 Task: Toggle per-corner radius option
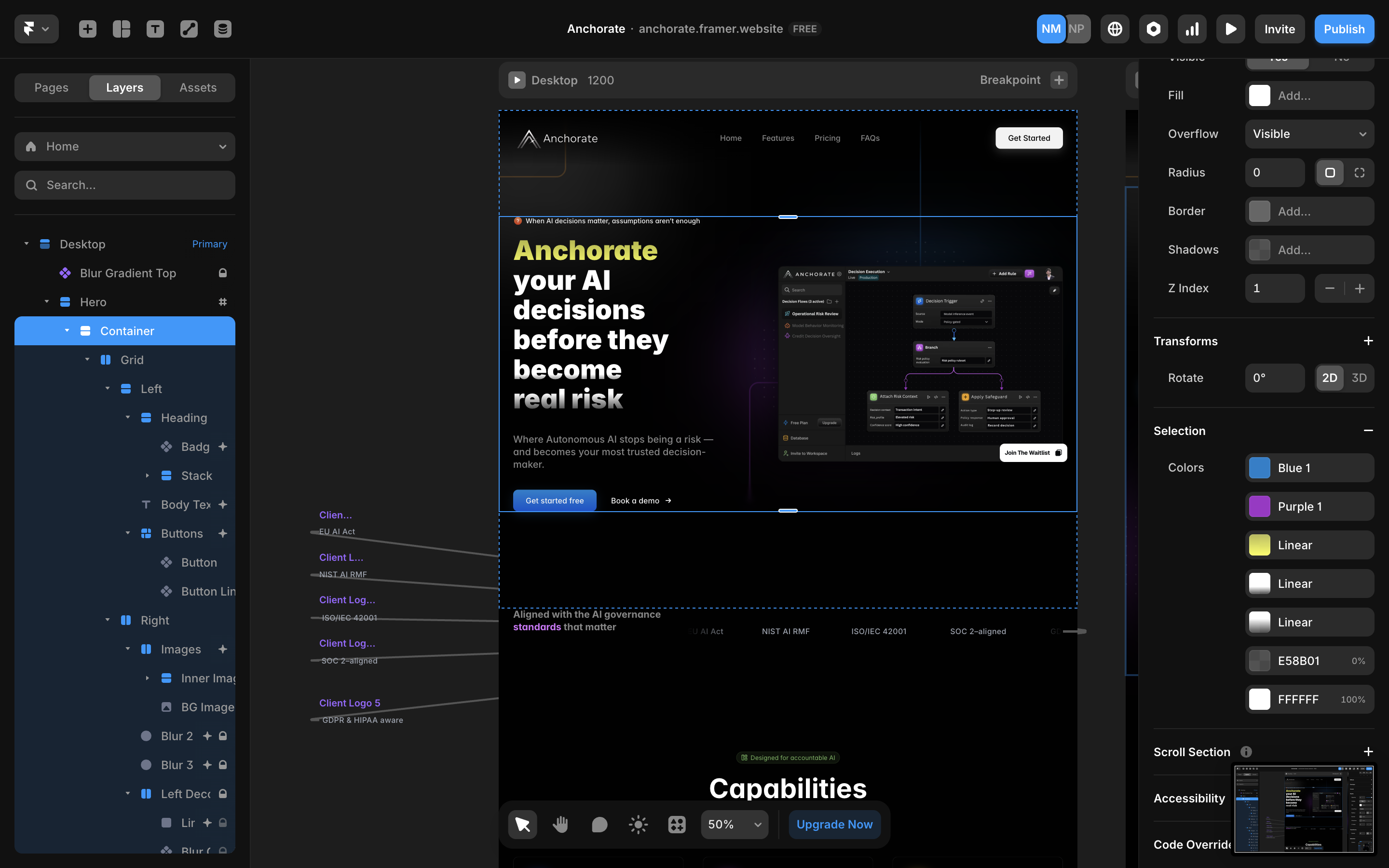(1359, 173)
